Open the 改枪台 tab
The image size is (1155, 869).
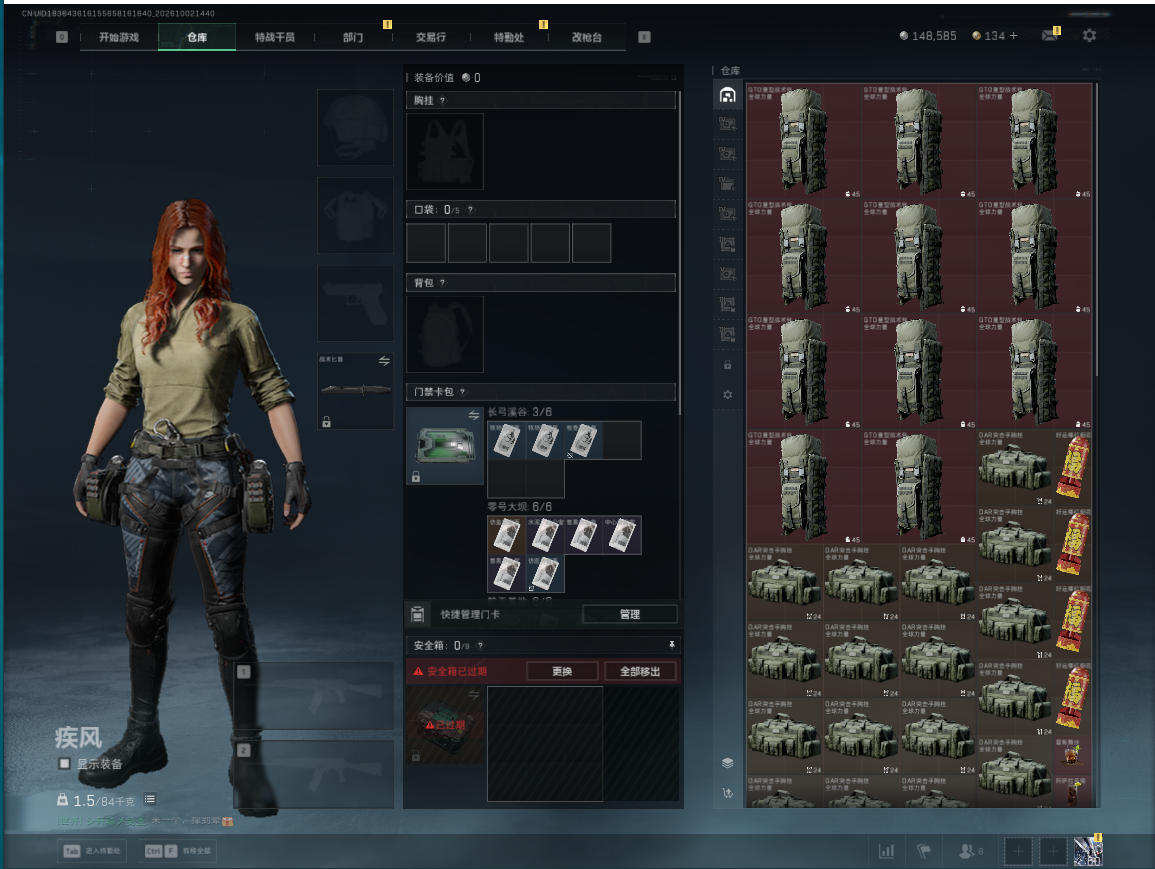(x=587, y=37)
